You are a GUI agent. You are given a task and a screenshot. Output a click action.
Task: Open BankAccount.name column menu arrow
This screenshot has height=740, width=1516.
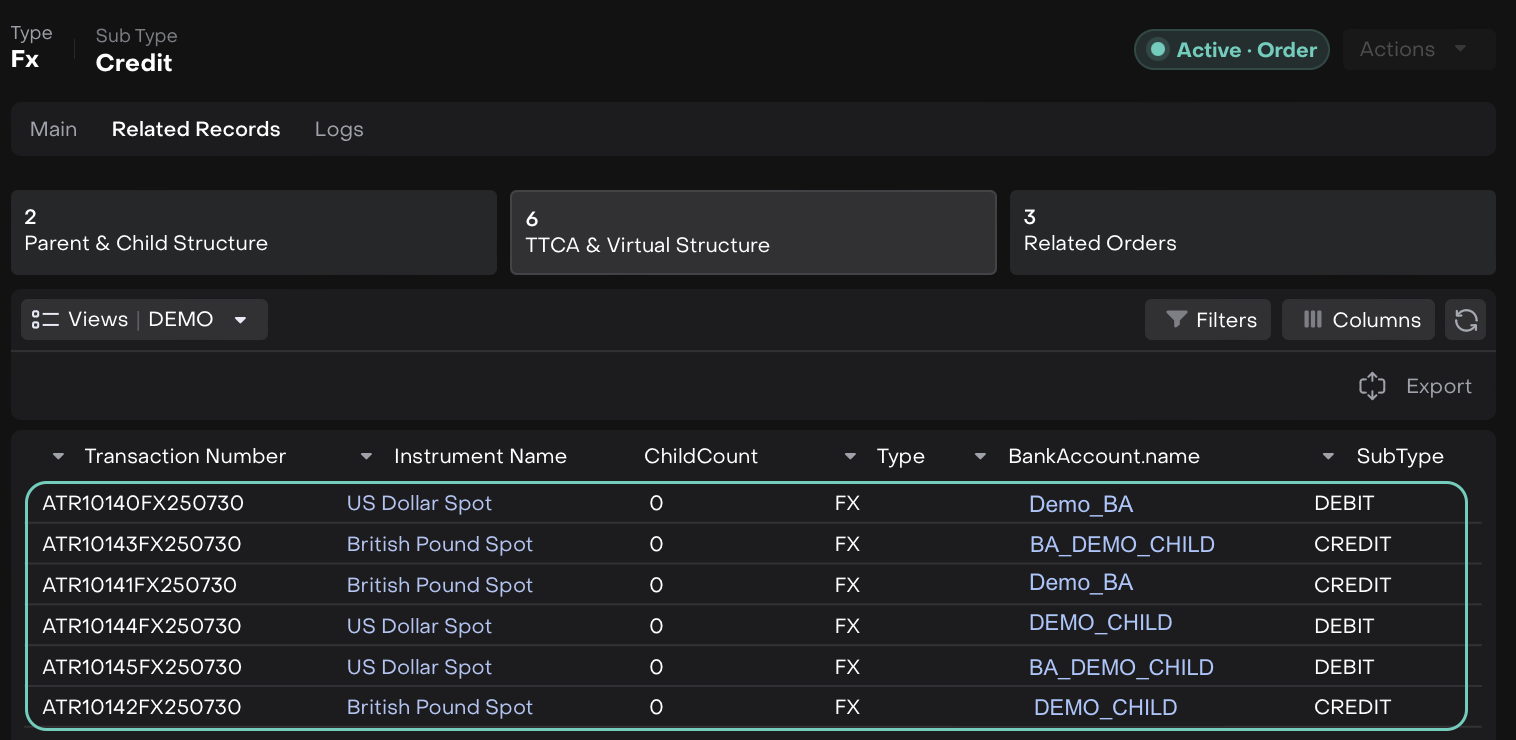tap(980, 457)
